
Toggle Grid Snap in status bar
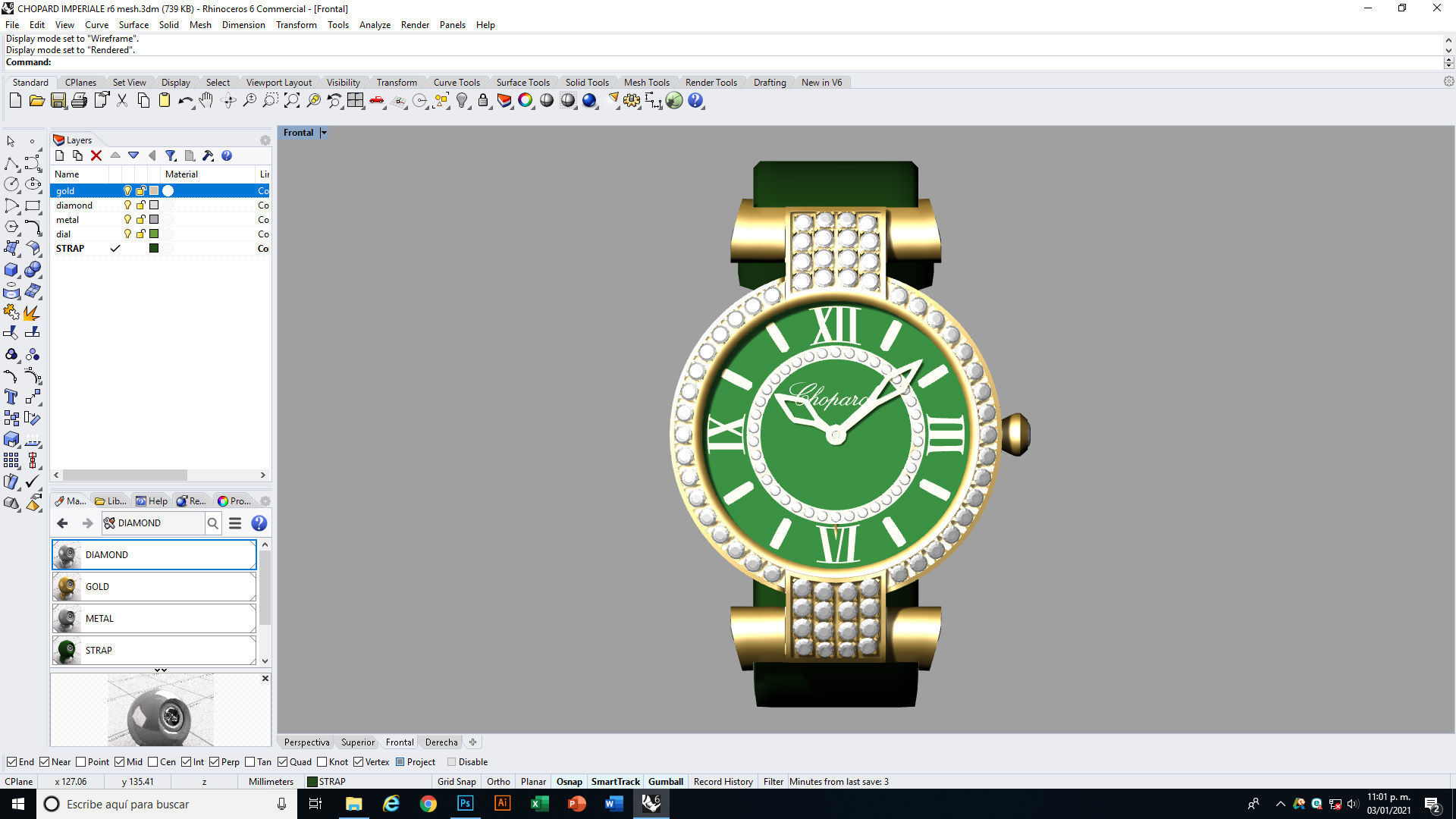(457, 782)
